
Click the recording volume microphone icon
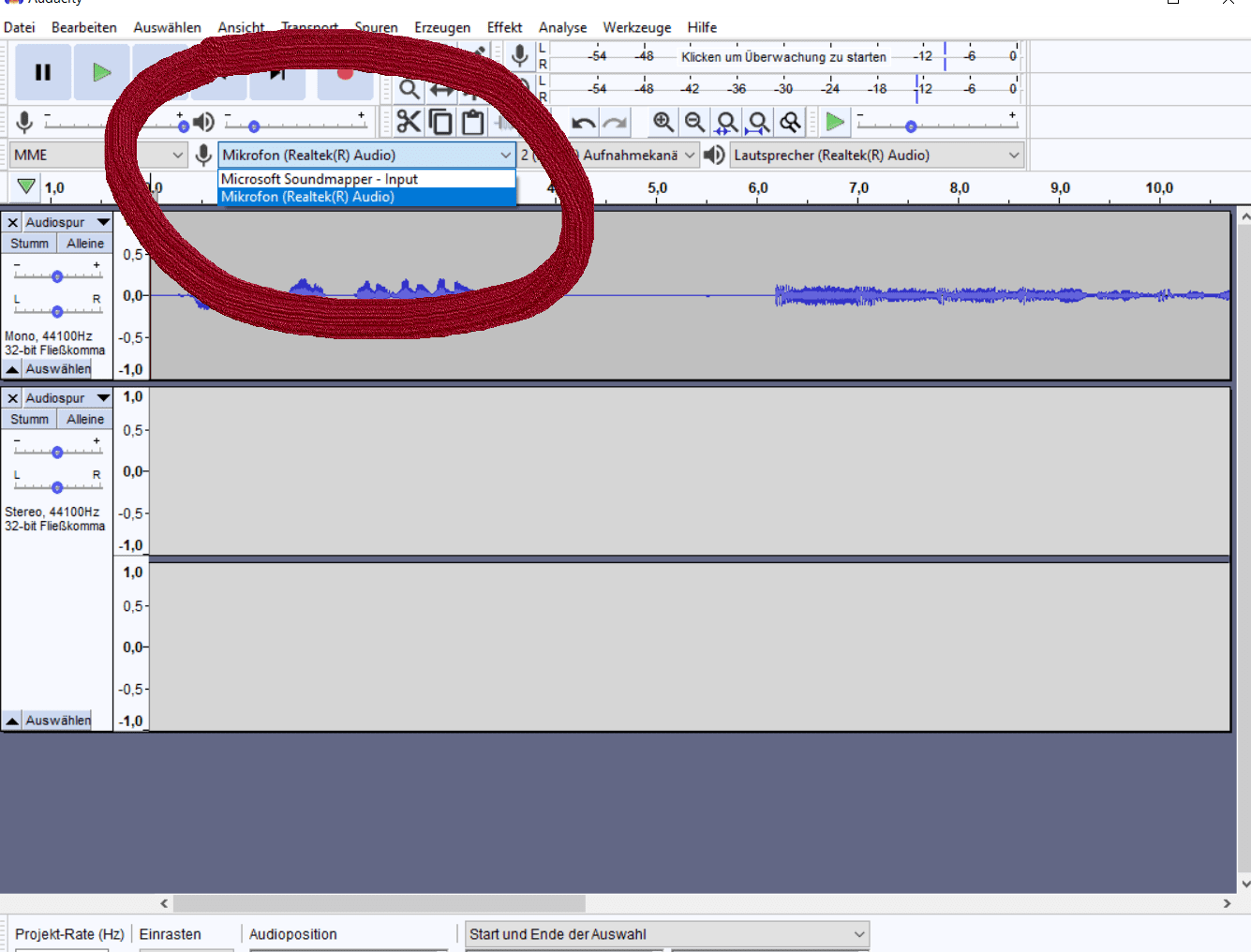[x=25, y=122]
